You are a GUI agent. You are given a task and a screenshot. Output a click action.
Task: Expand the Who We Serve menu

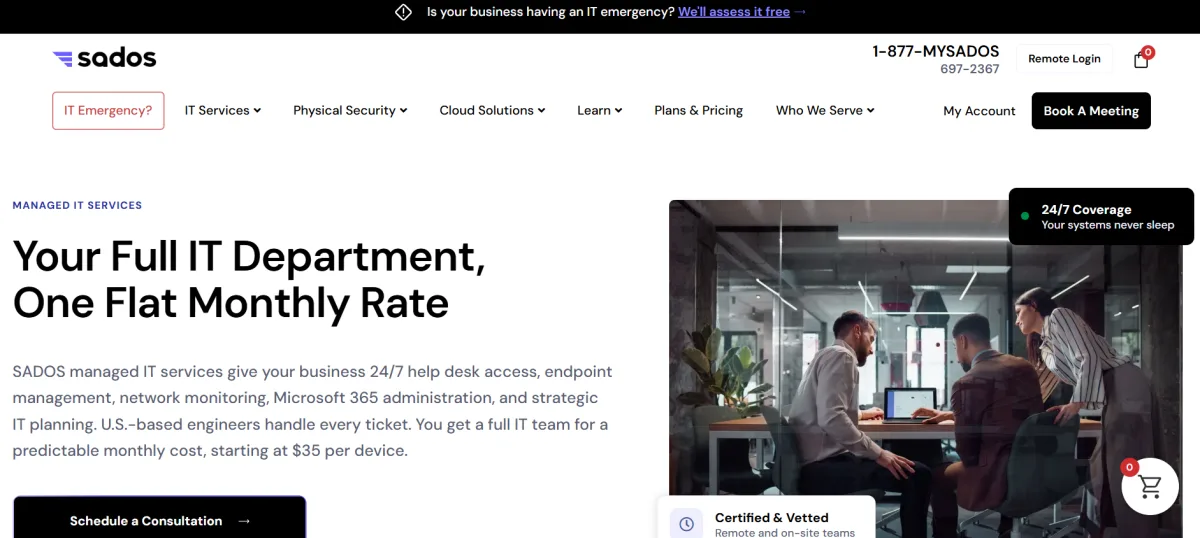point(825,111)
